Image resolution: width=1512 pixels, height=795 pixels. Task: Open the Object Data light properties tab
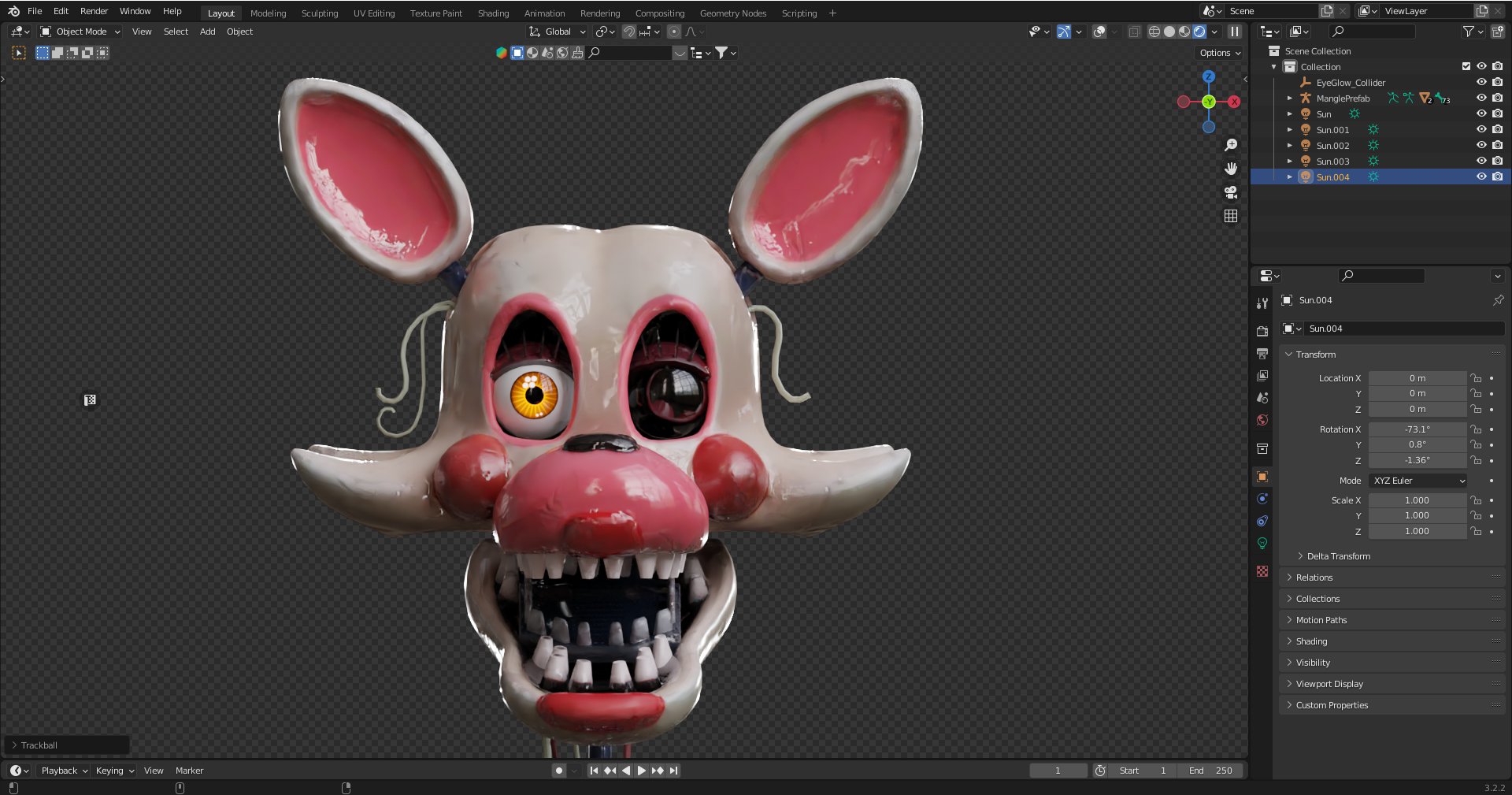[1262, 543]
